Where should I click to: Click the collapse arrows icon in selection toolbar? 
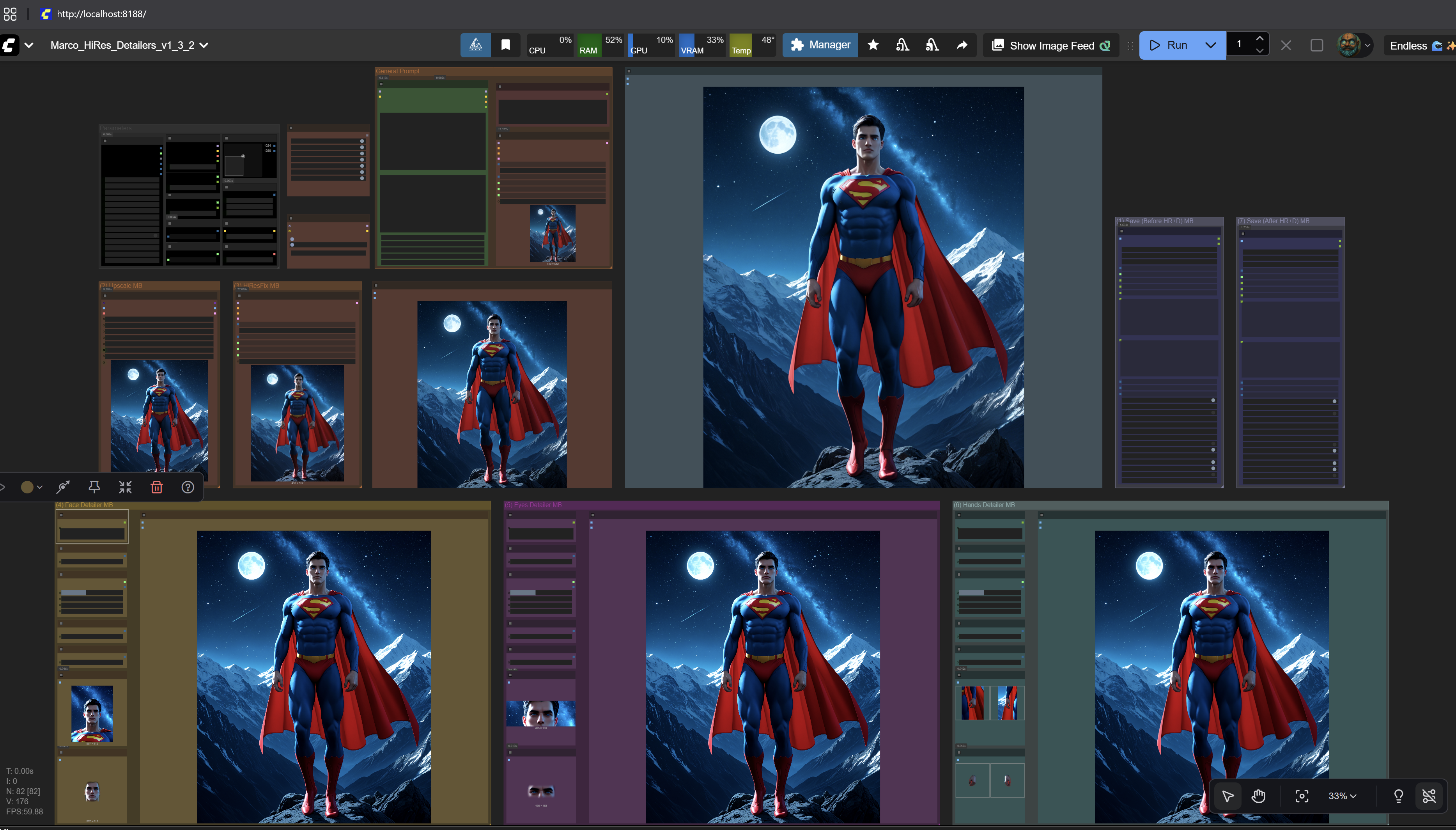coord(126,487)
